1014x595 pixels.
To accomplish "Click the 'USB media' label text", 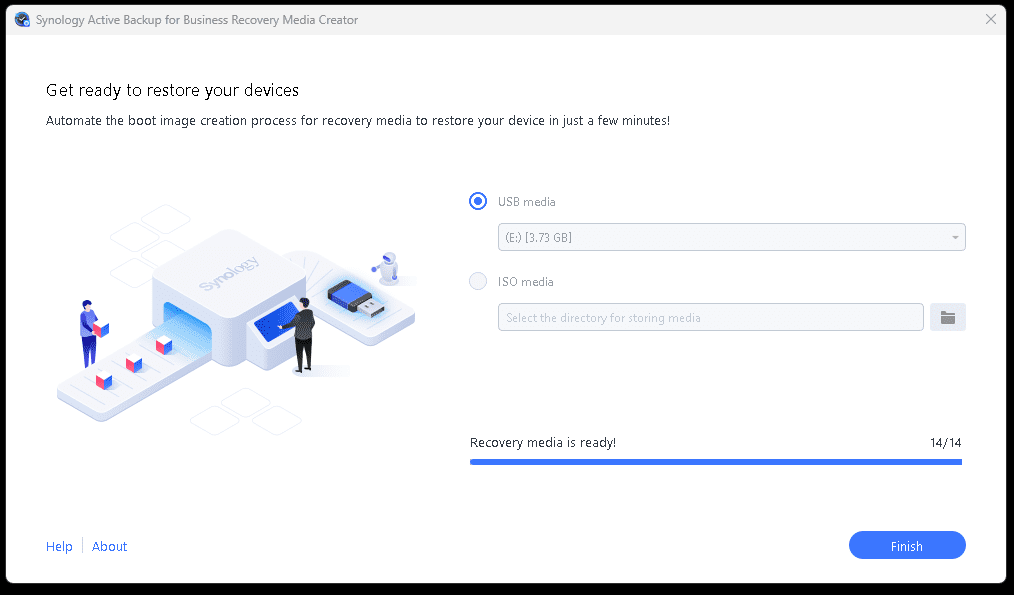I will point(526,202).
